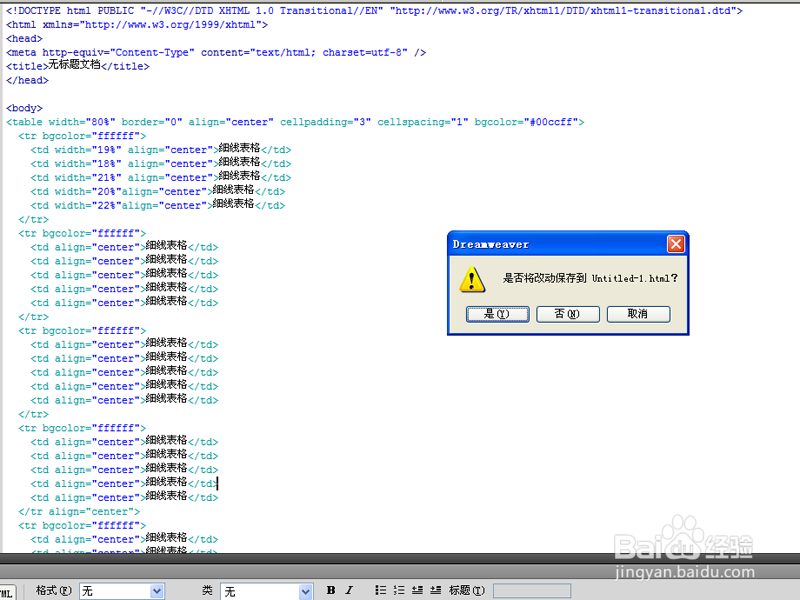Click the td width="20%" code line
Screen dimensions: 800x600
158,191
